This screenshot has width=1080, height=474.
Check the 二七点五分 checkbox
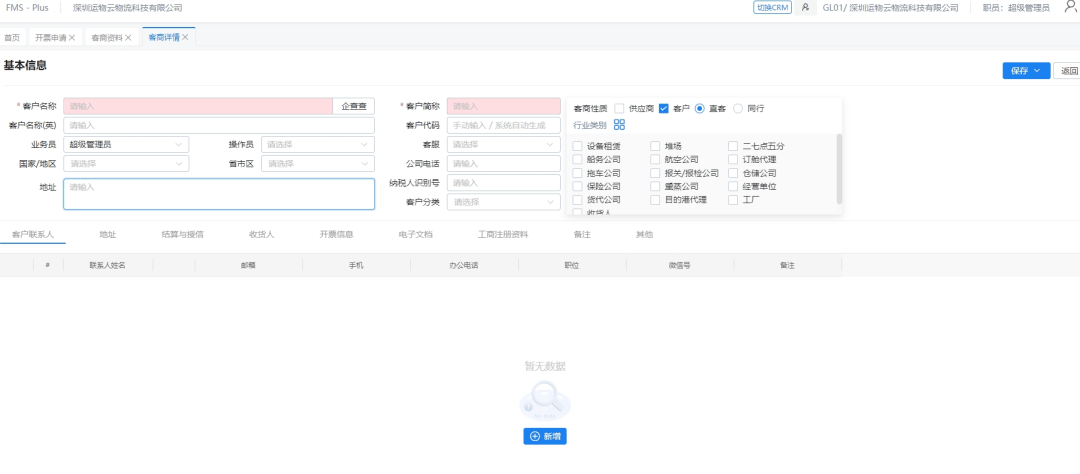pos(733,146)
